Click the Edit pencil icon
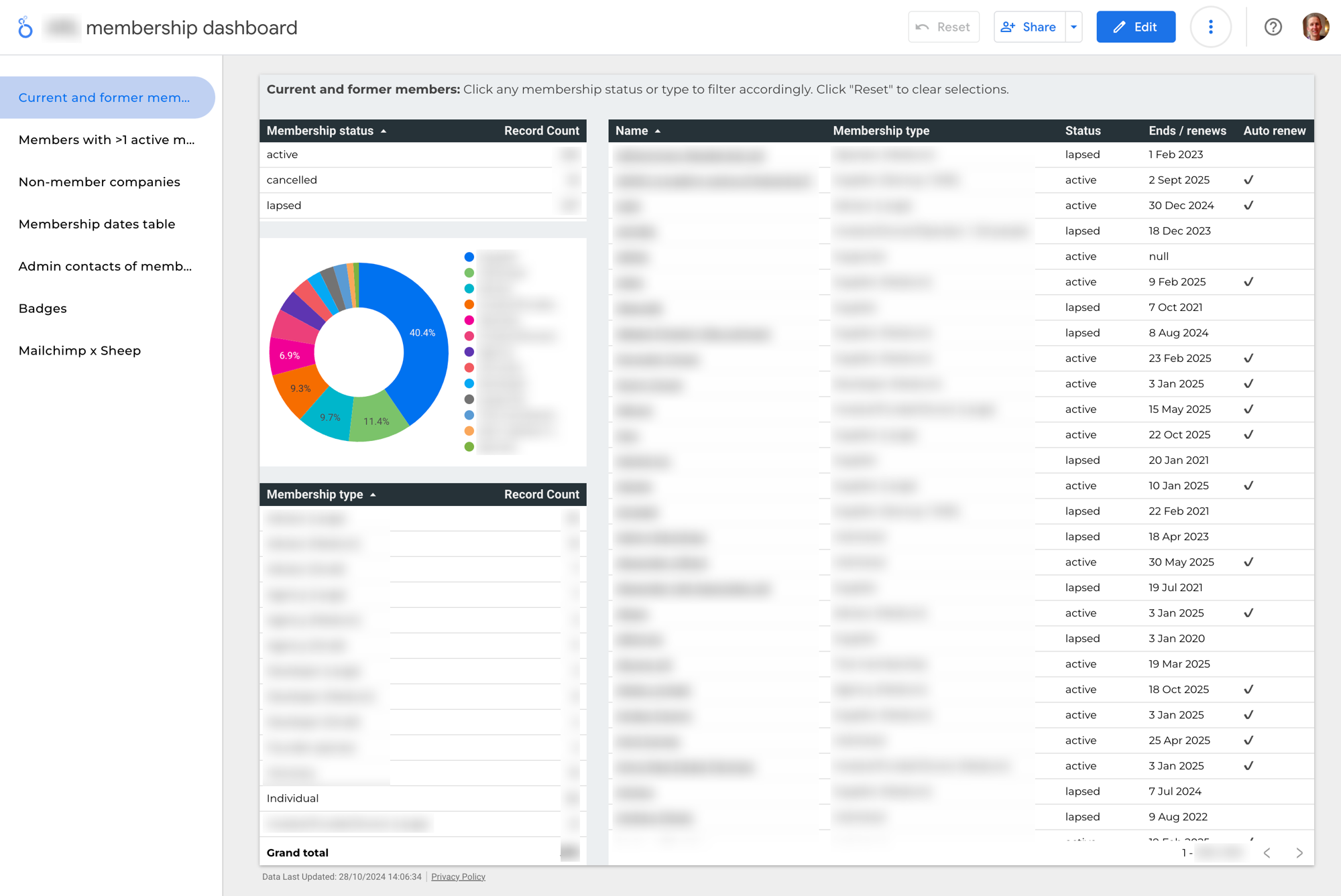Image resolution: width=1341 pixels, height=896 pixels. [x=1118, y=27]
